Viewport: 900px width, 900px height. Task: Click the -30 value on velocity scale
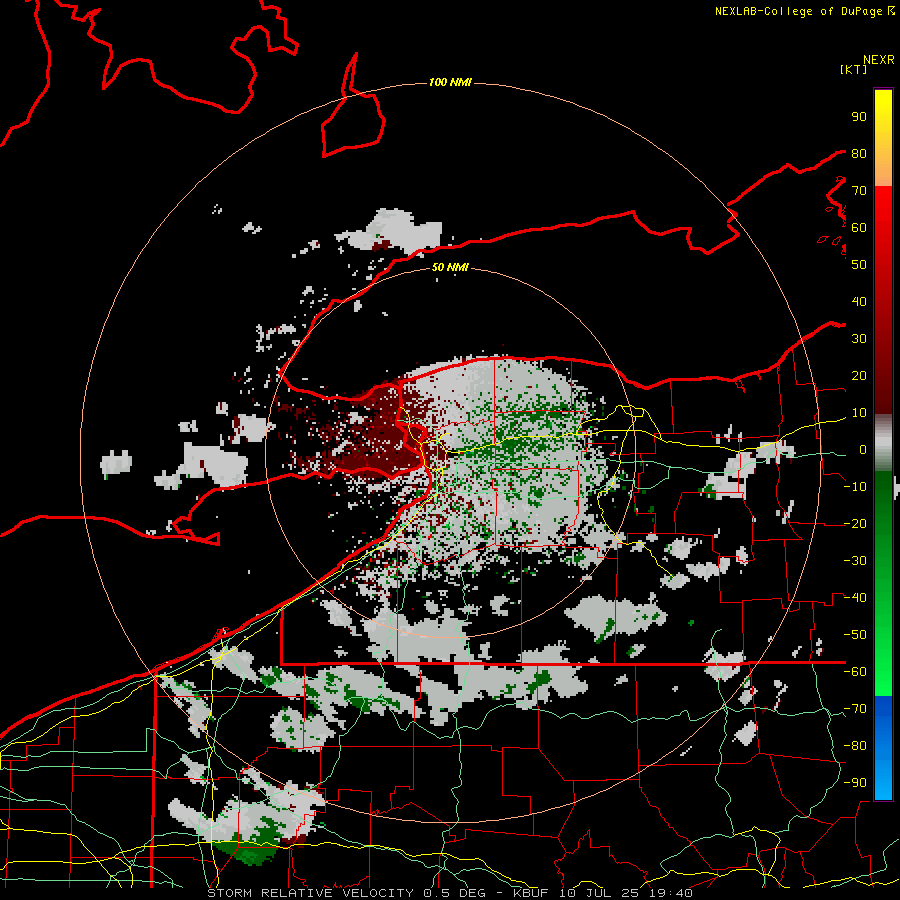tap(855, 561)
